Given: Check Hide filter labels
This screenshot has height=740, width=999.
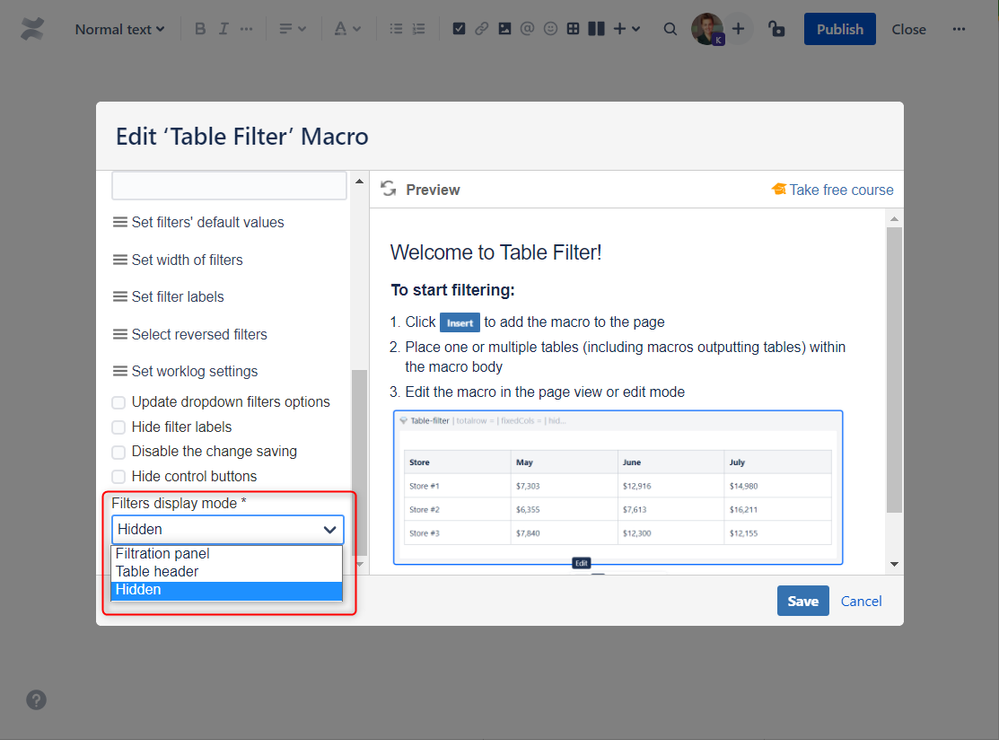Looking at the screenshot, I should (x=119, y=428).
